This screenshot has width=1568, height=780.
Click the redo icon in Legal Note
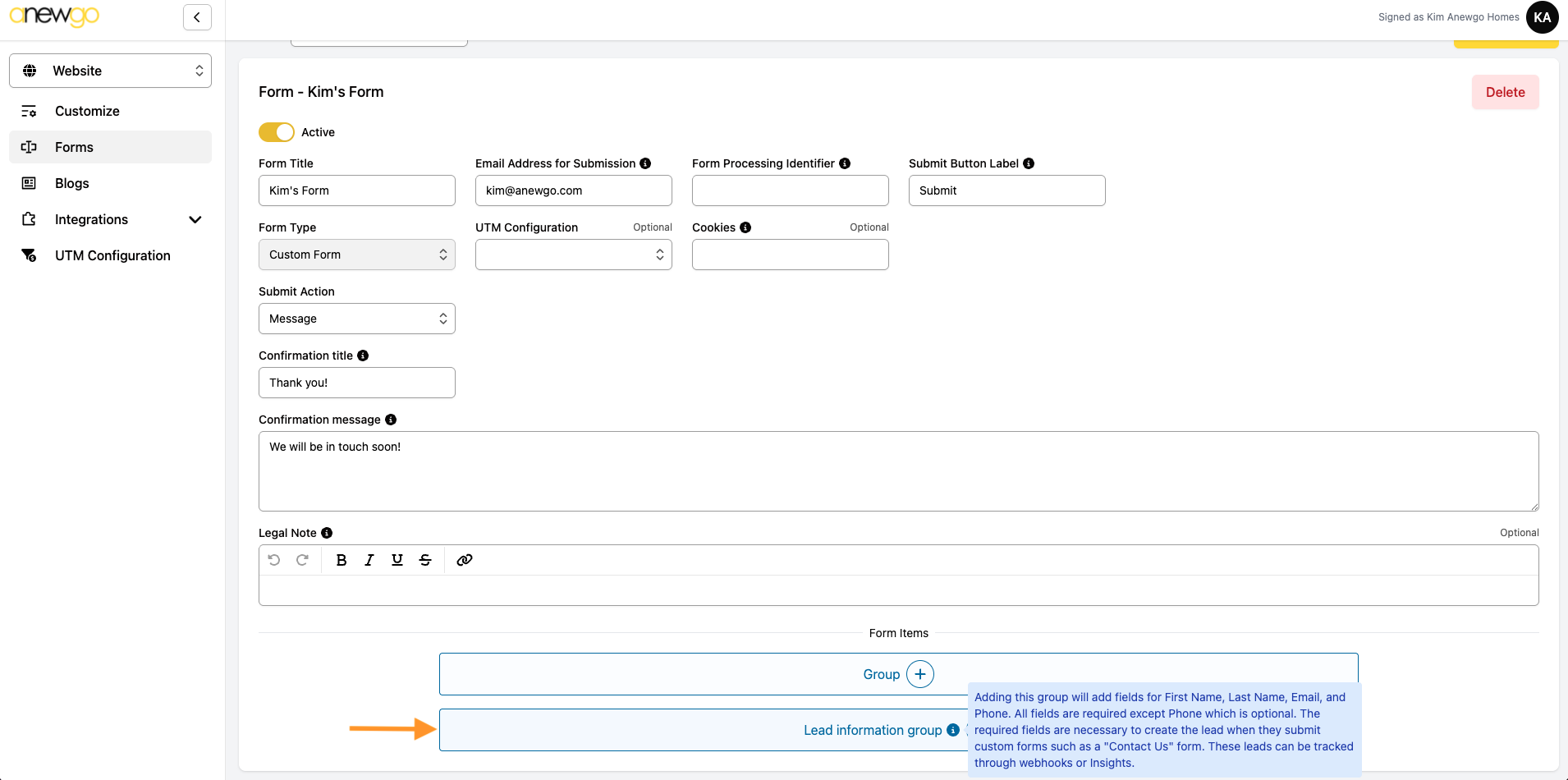(x=302, y=560)
